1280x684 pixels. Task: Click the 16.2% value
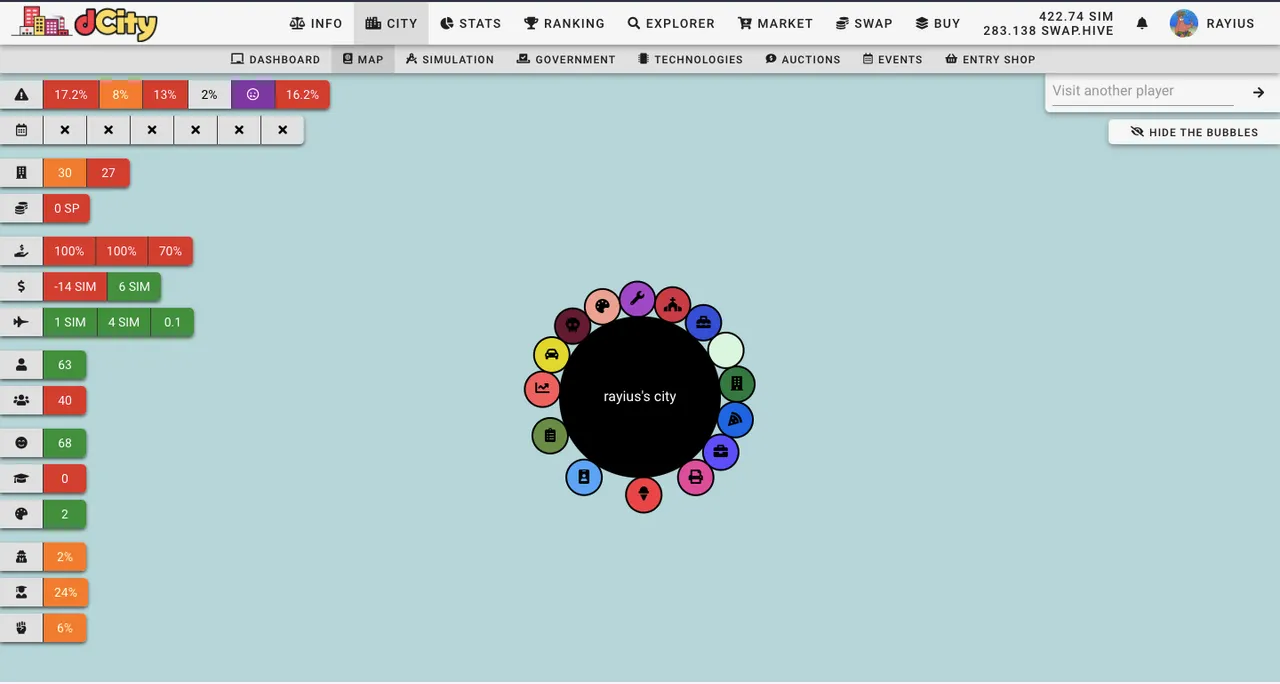(x=302, y=95)
